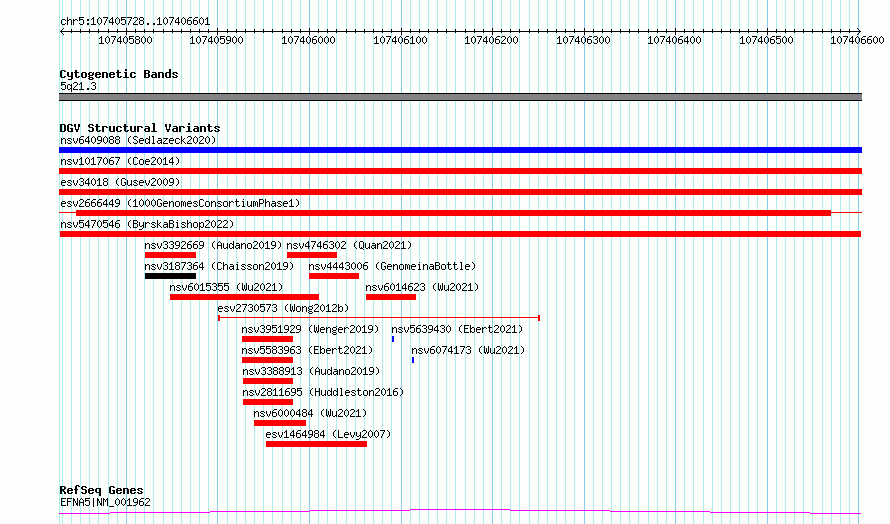Open nsv6000484 (Wu2021) label
890x524 pixels.
310,413
